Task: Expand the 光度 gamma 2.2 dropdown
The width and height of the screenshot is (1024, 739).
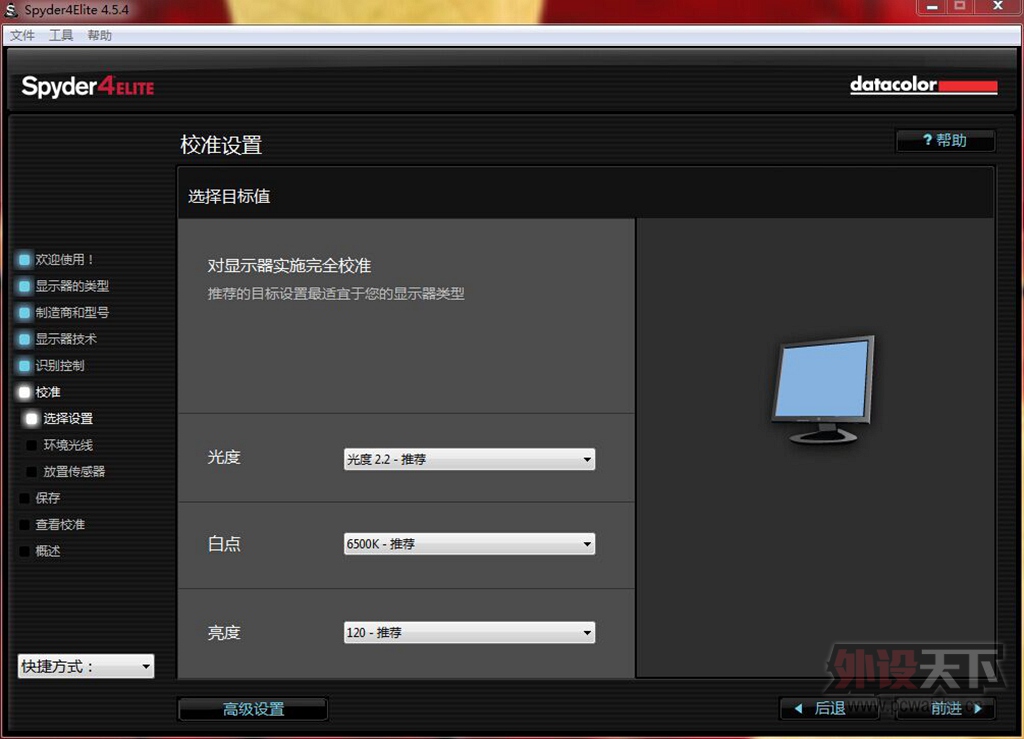Action: click(x=469, y=459)
